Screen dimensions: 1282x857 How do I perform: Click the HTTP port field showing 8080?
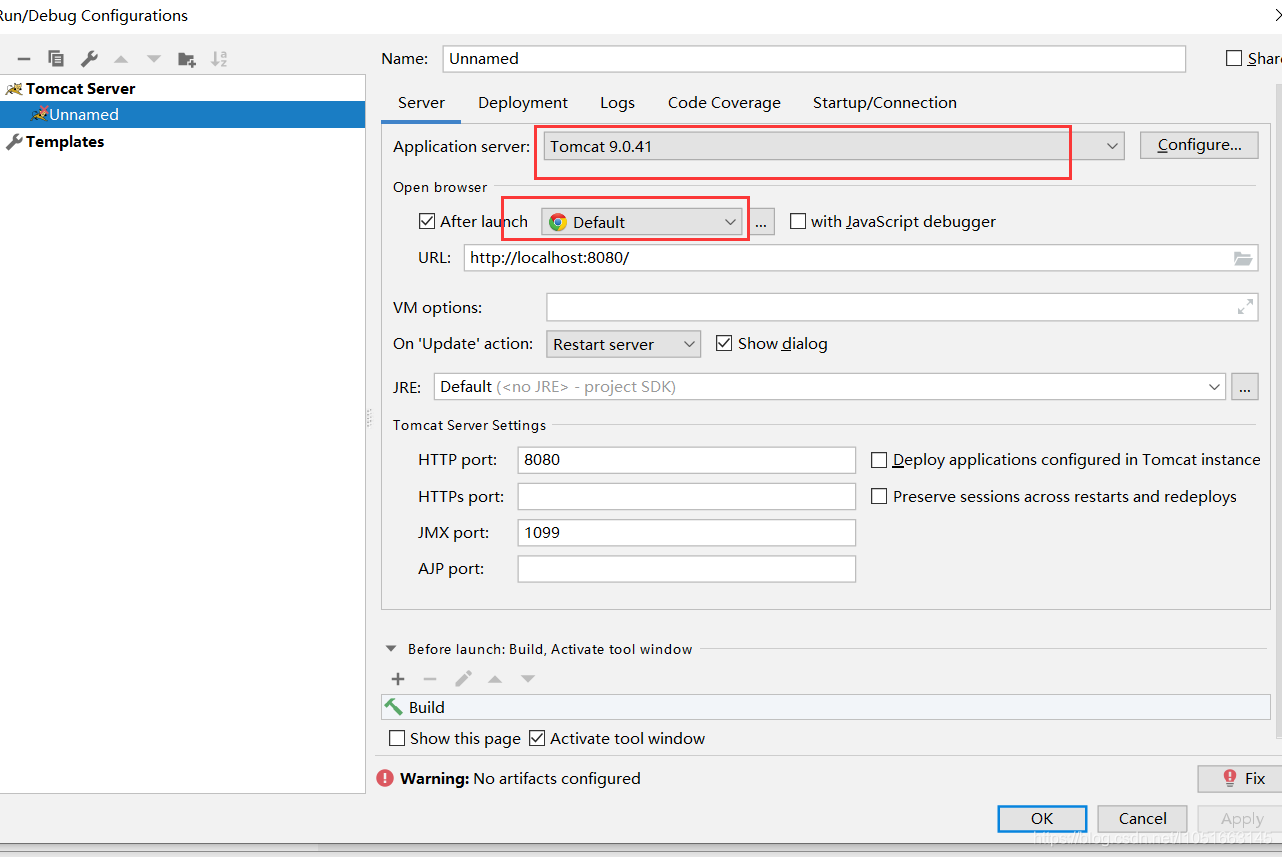click(x=687, y=460)
